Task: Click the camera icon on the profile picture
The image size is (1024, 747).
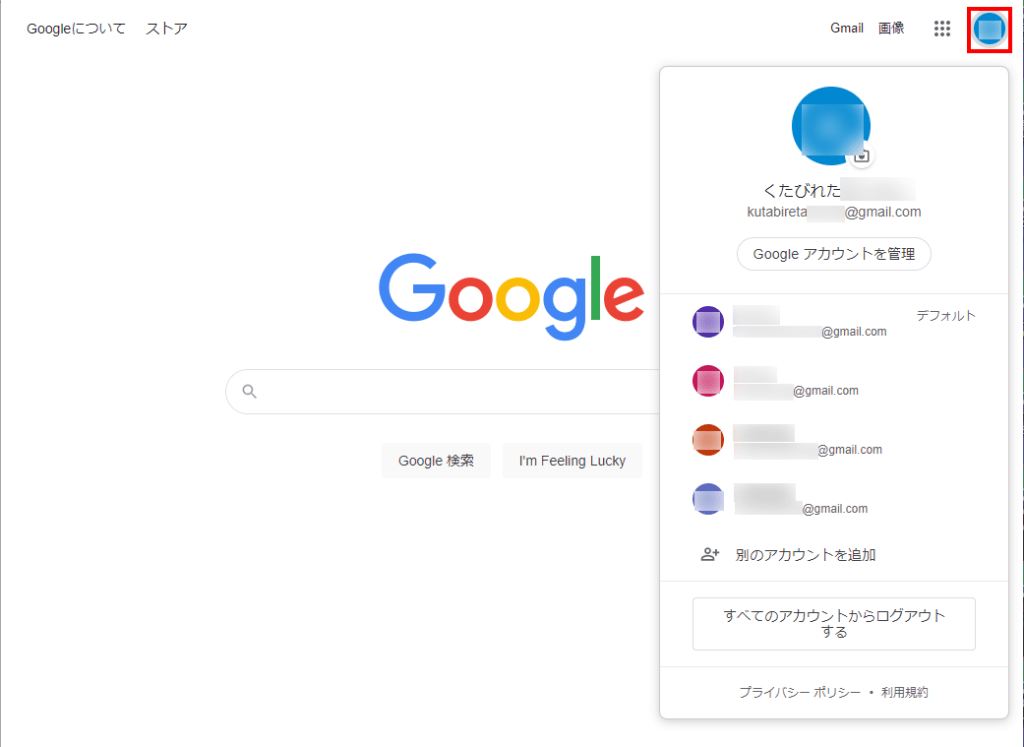Action: tap(861, 156)
